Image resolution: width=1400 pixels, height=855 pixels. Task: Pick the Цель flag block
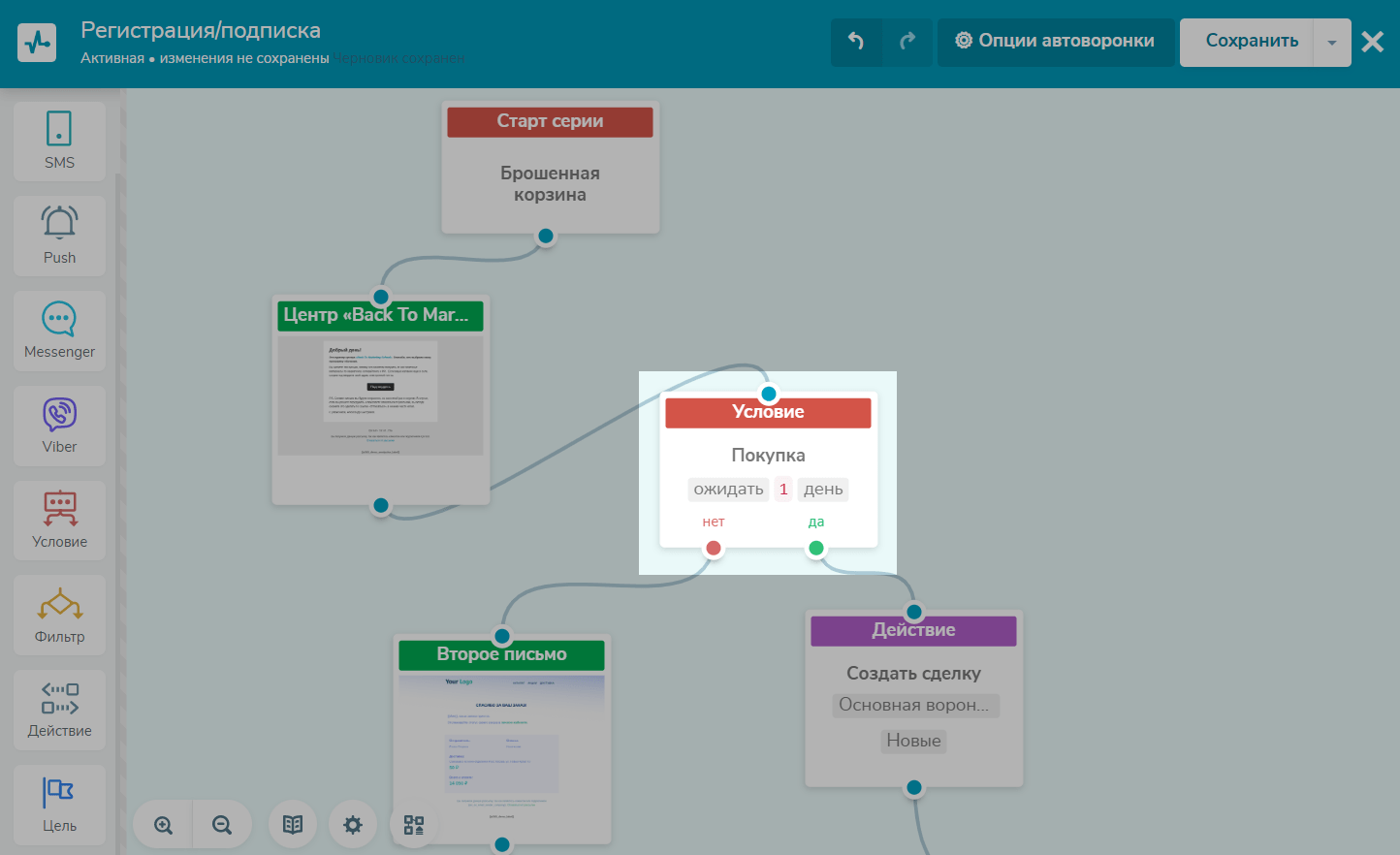(x=59, y=805)
